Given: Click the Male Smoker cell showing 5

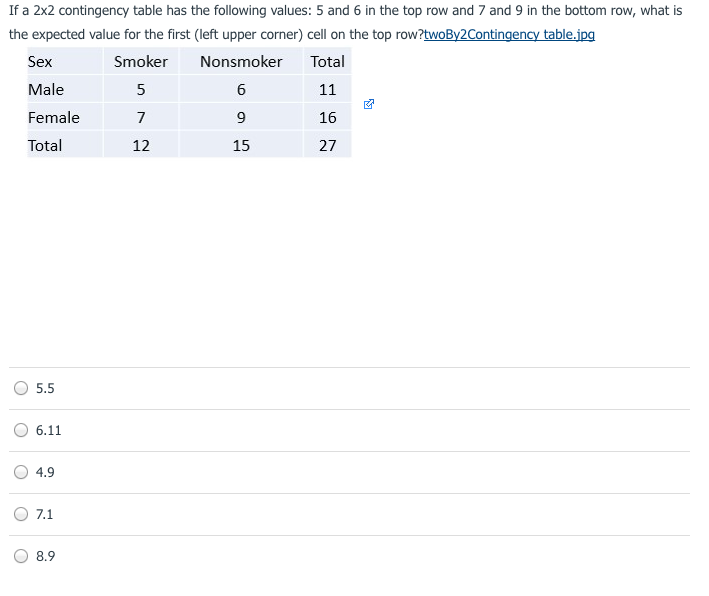Looking at the screenshot, I should pos(141,89).
